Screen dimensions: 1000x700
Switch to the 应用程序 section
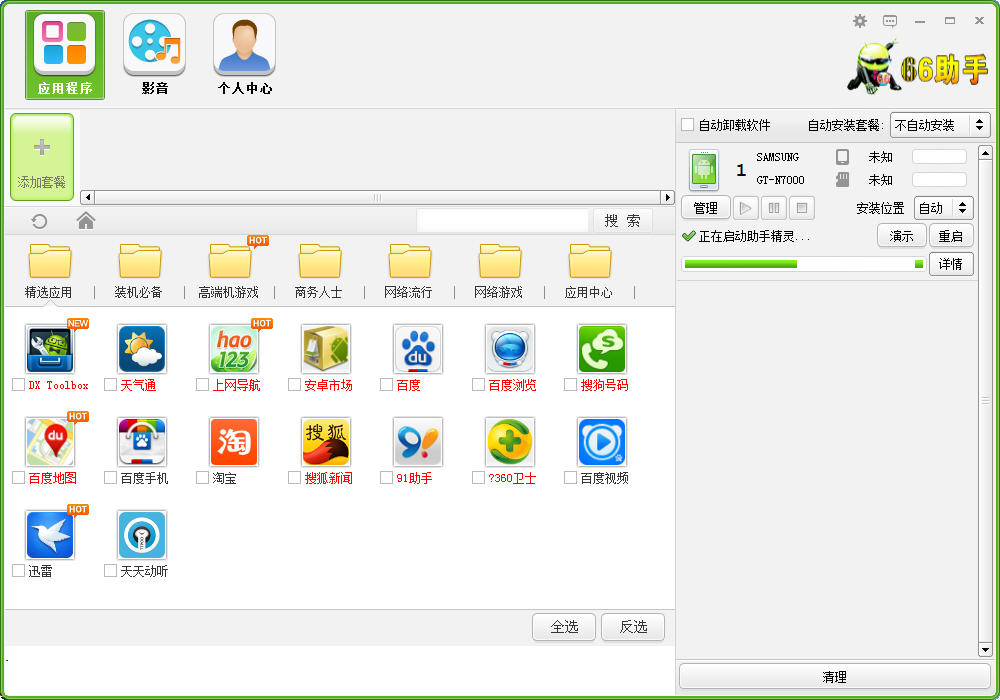(x=64, y=55)
